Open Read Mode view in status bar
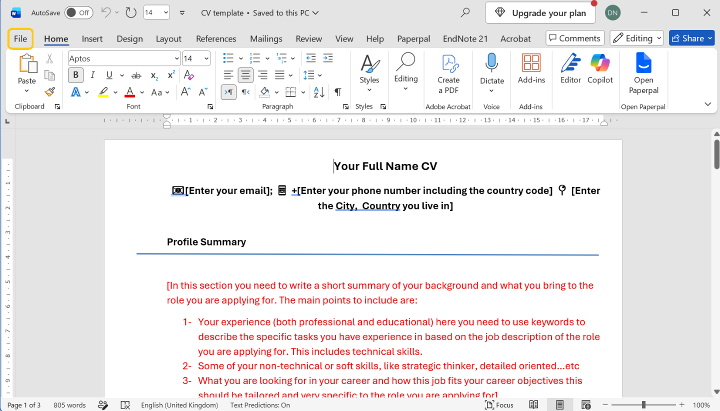720x411 pixels. point(533,405)
